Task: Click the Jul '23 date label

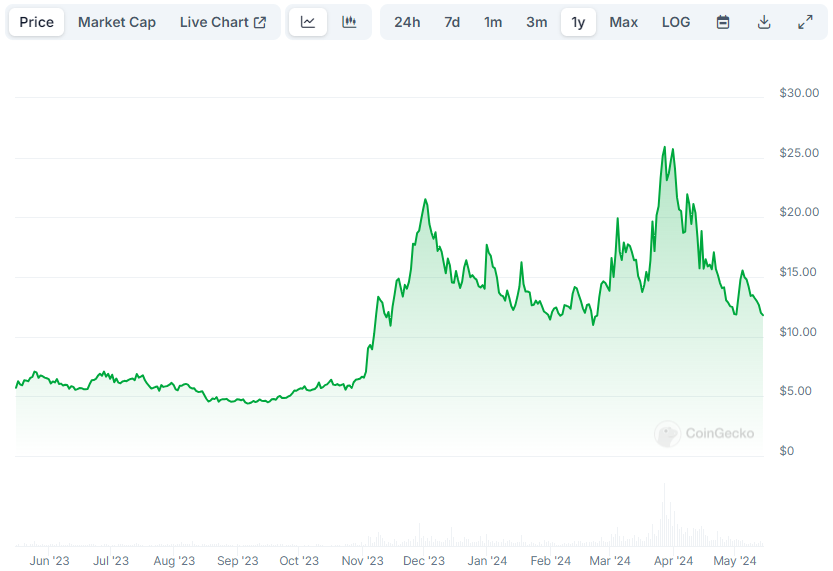Action: click(111, 561)
